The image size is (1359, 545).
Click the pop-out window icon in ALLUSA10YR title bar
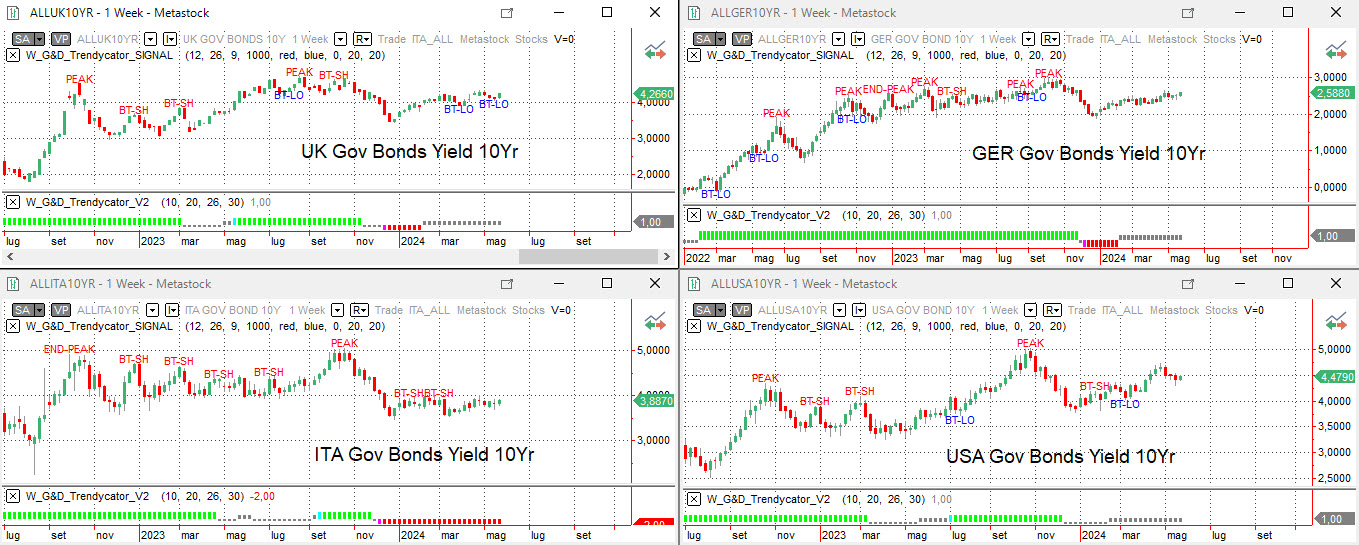click(1188, 284)
